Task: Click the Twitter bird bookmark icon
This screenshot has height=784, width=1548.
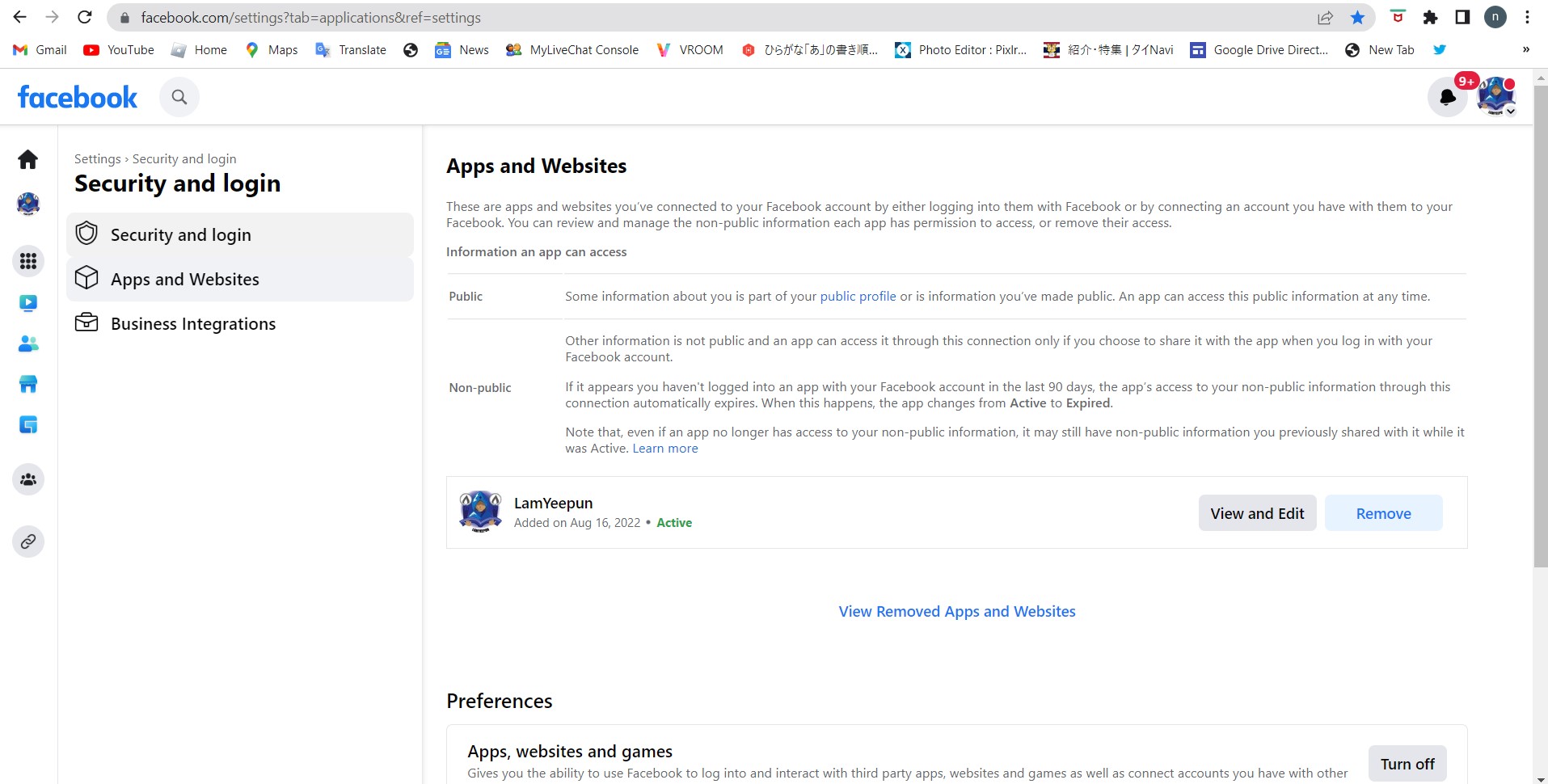Action: coord(1440,50)
